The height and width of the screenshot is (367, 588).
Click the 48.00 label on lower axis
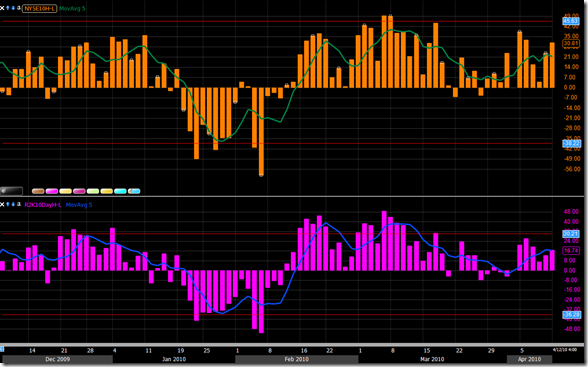[571, 211]
